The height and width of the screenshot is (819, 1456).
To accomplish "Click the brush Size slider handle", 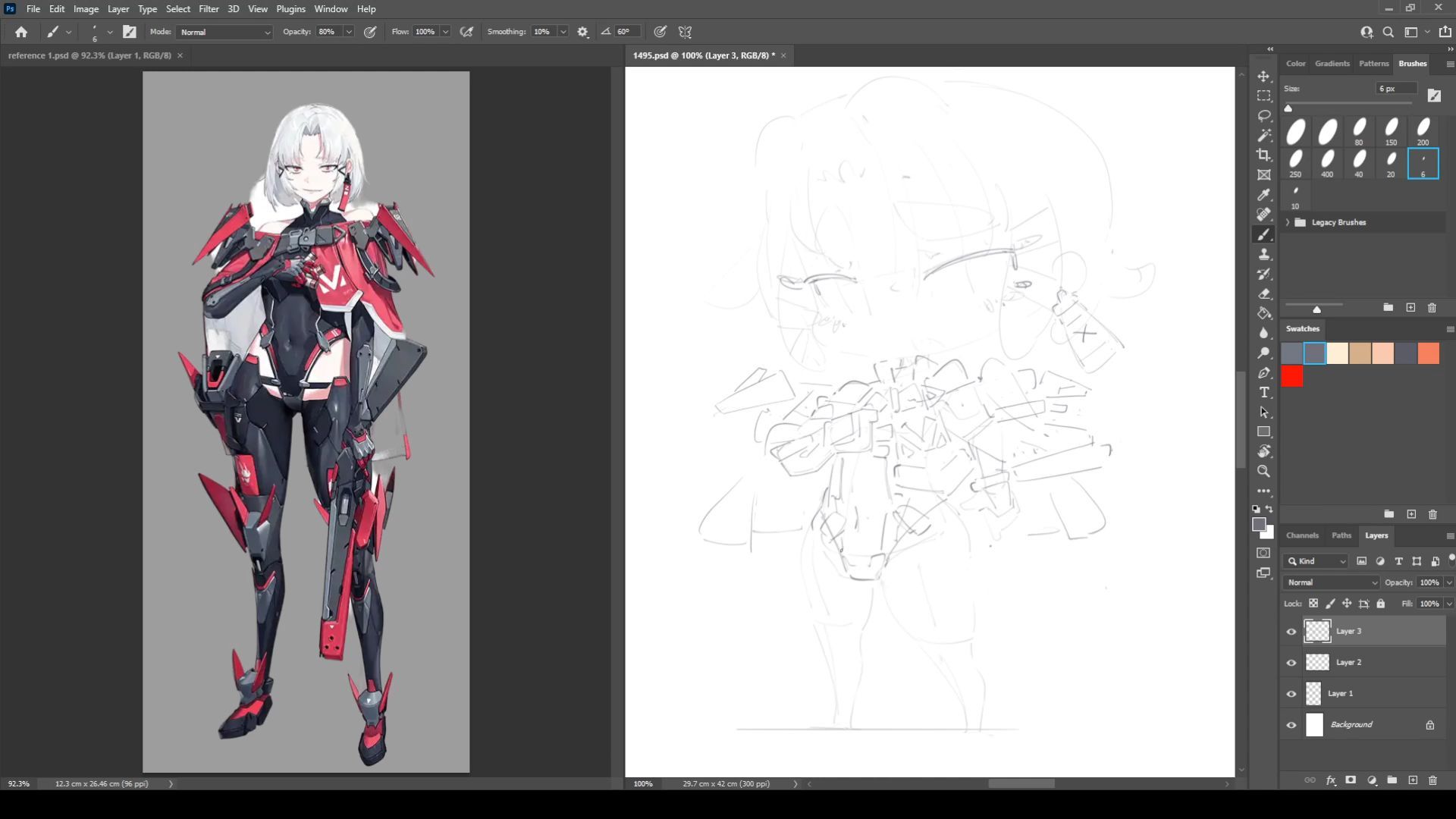I will pos(1288,108).
